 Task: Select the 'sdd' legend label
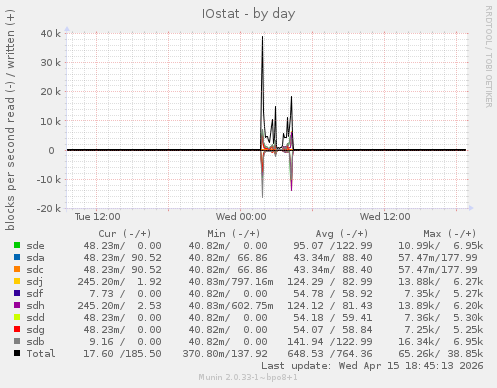click(x=35, y=318)
